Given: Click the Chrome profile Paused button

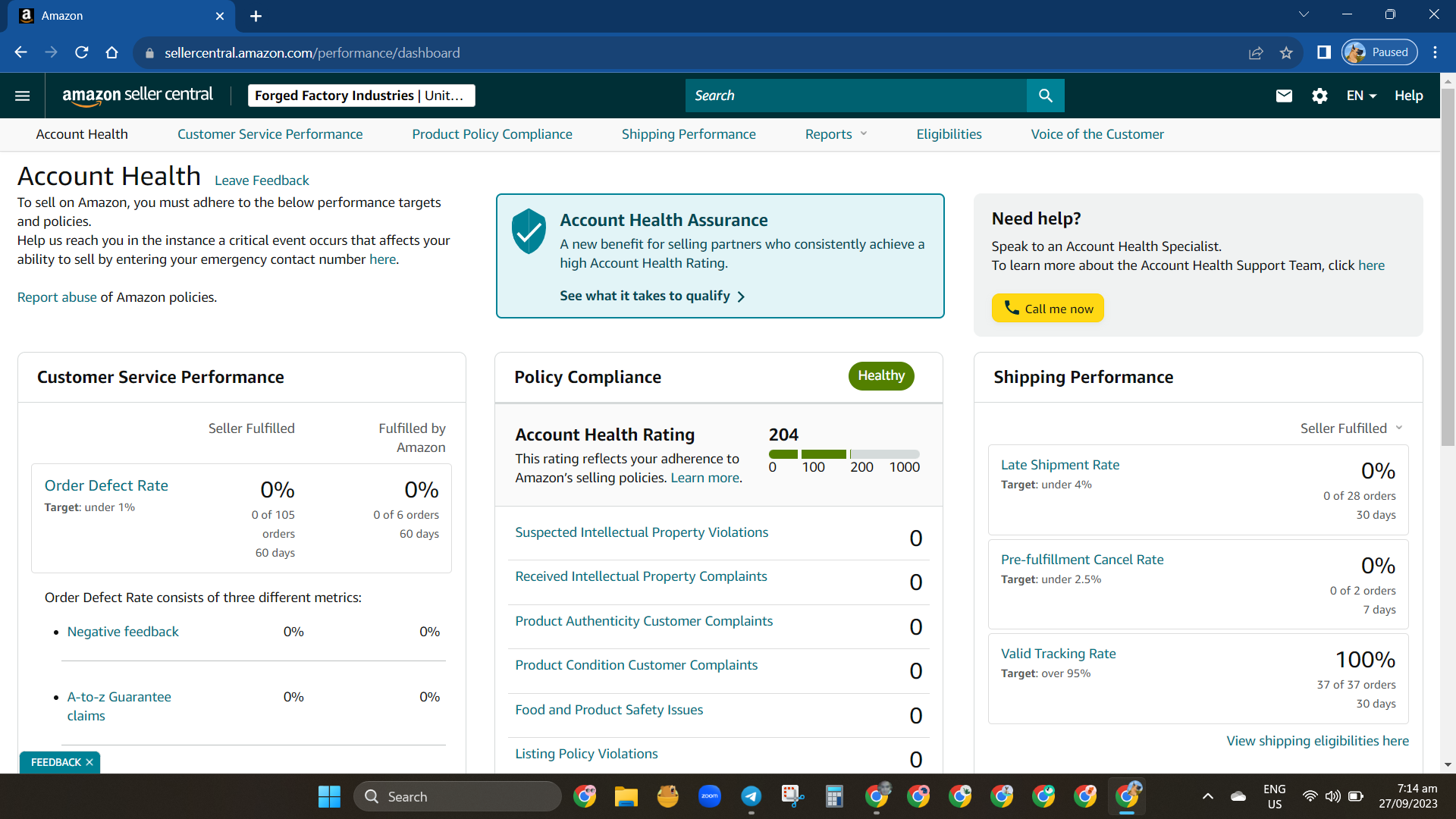Looking at the screenshot, I should (x=1379, y=52).
